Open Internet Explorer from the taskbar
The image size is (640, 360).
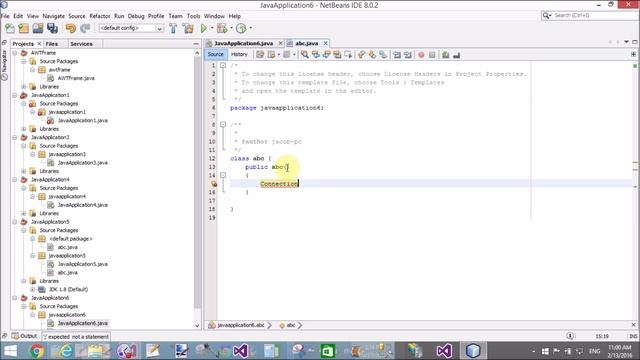point(64,351)
